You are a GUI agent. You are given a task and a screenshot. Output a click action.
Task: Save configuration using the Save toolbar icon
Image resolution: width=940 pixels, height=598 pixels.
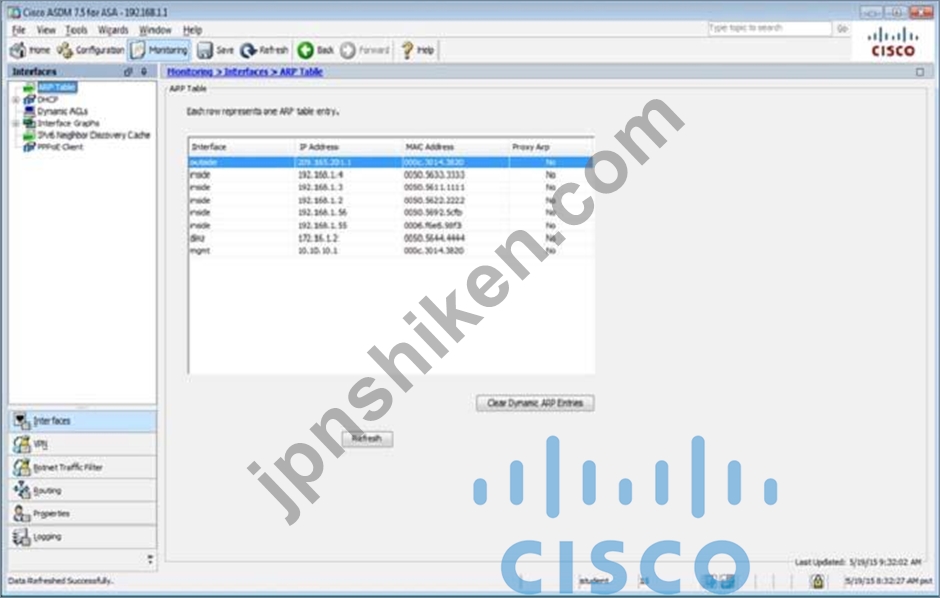click(215, 50)
